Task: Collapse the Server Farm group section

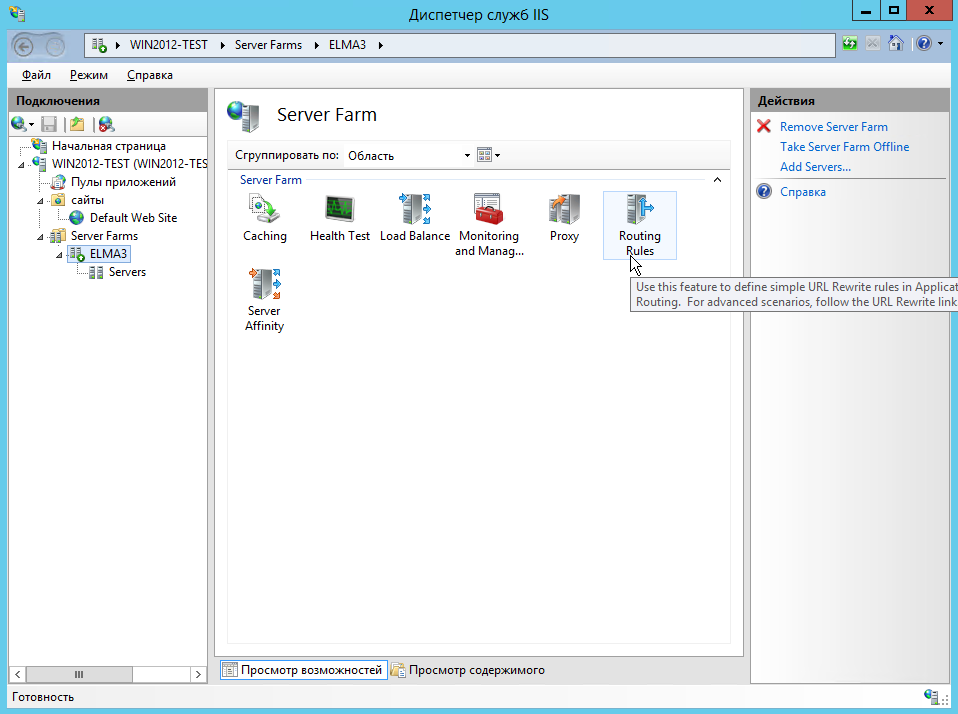Action: tap(717, 180)
